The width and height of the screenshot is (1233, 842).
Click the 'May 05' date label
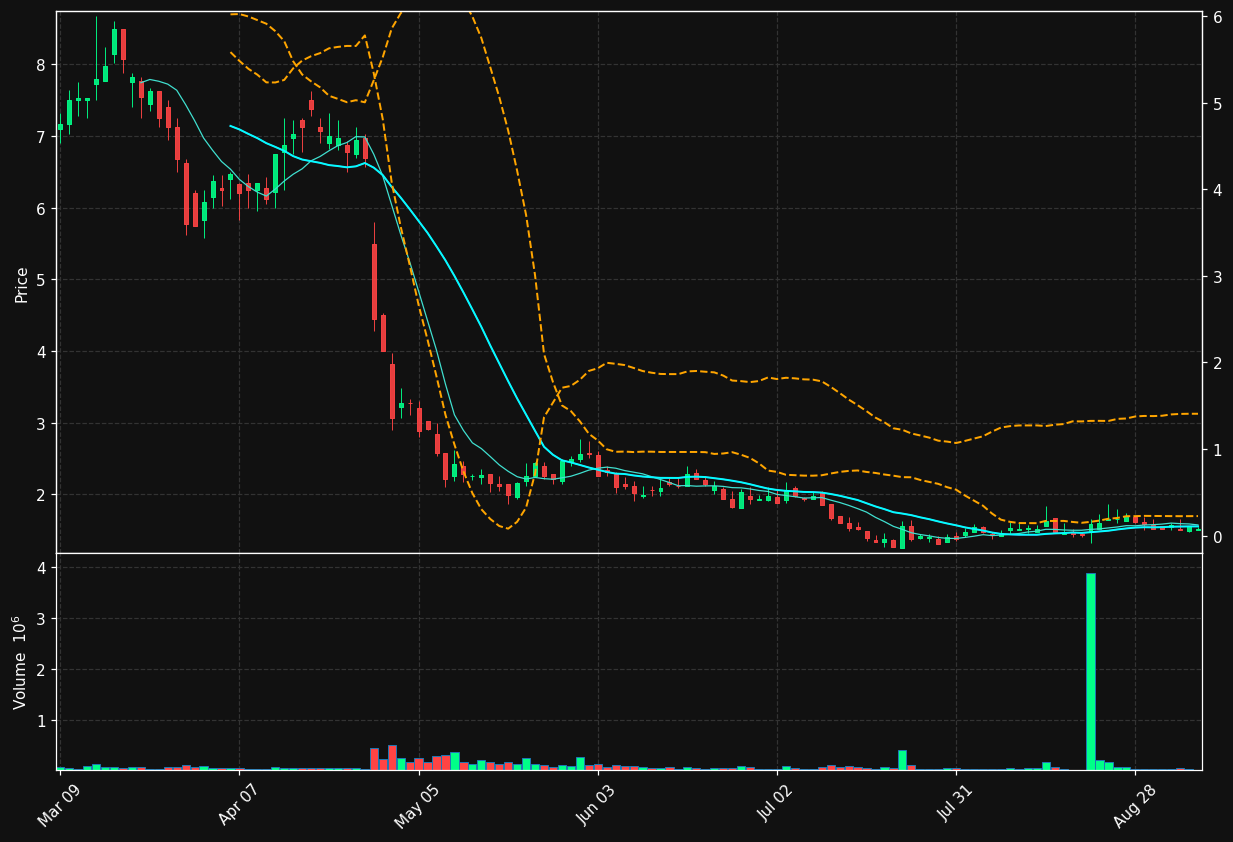(x=417, y=805)
